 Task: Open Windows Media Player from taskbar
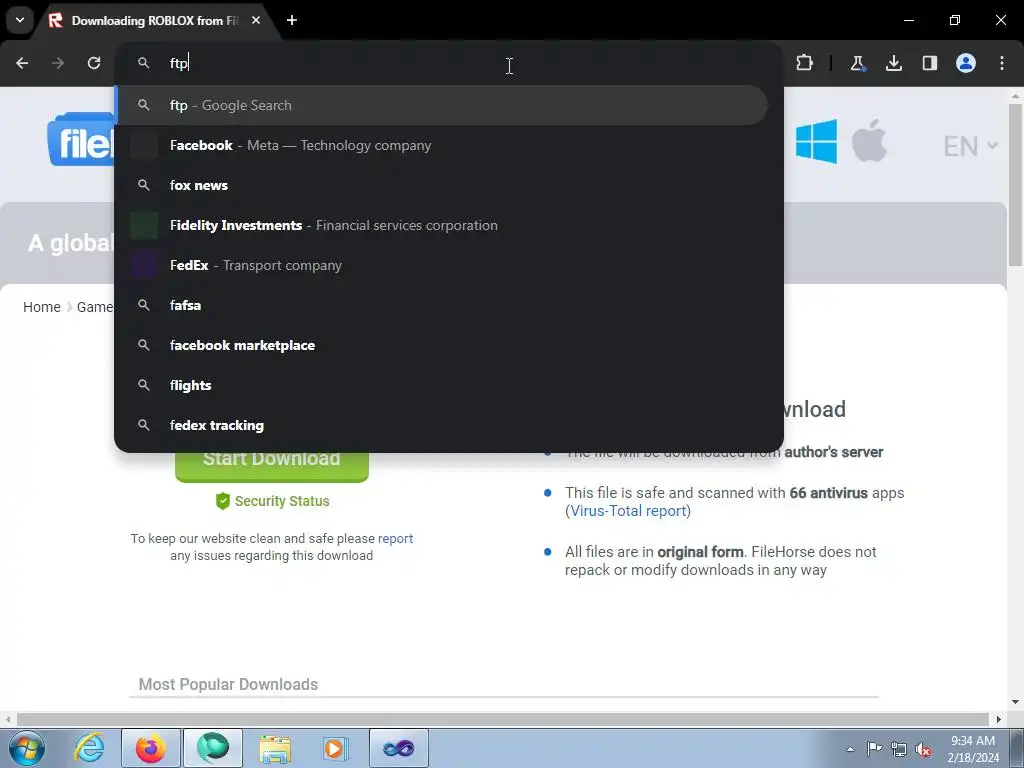(337, 748)
